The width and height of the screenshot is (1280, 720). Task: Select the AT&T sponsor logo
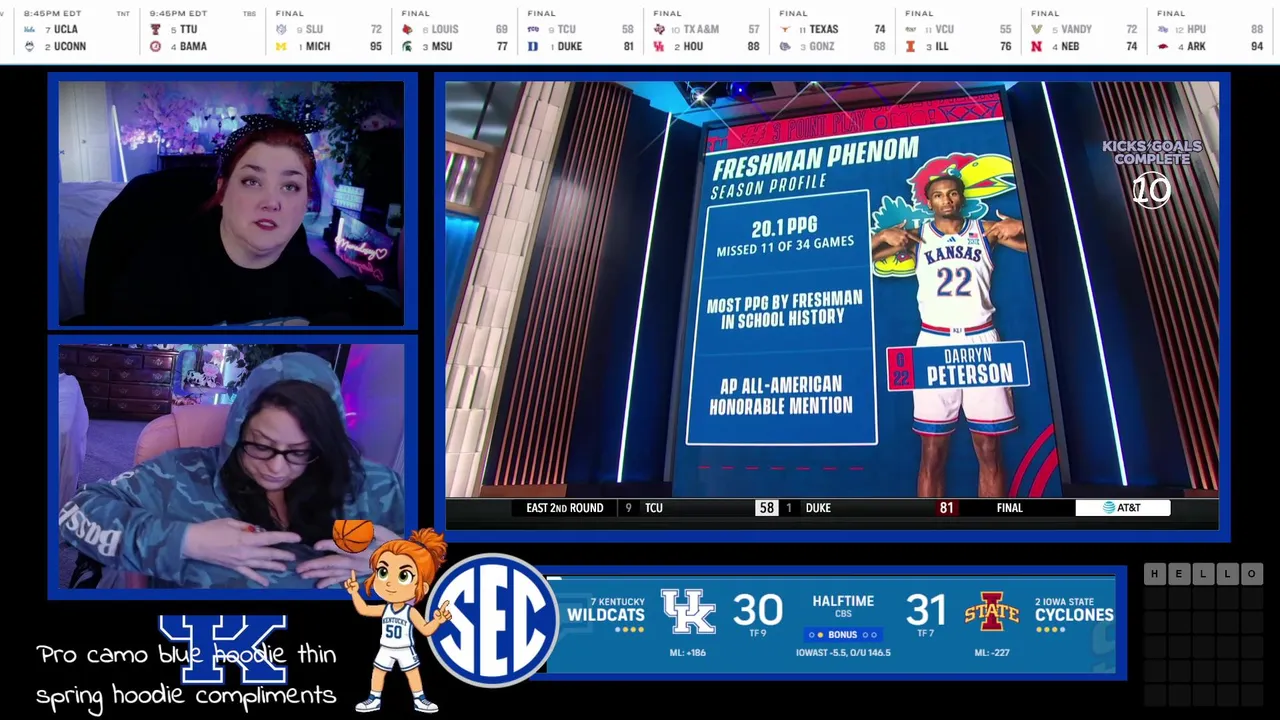1122,508
